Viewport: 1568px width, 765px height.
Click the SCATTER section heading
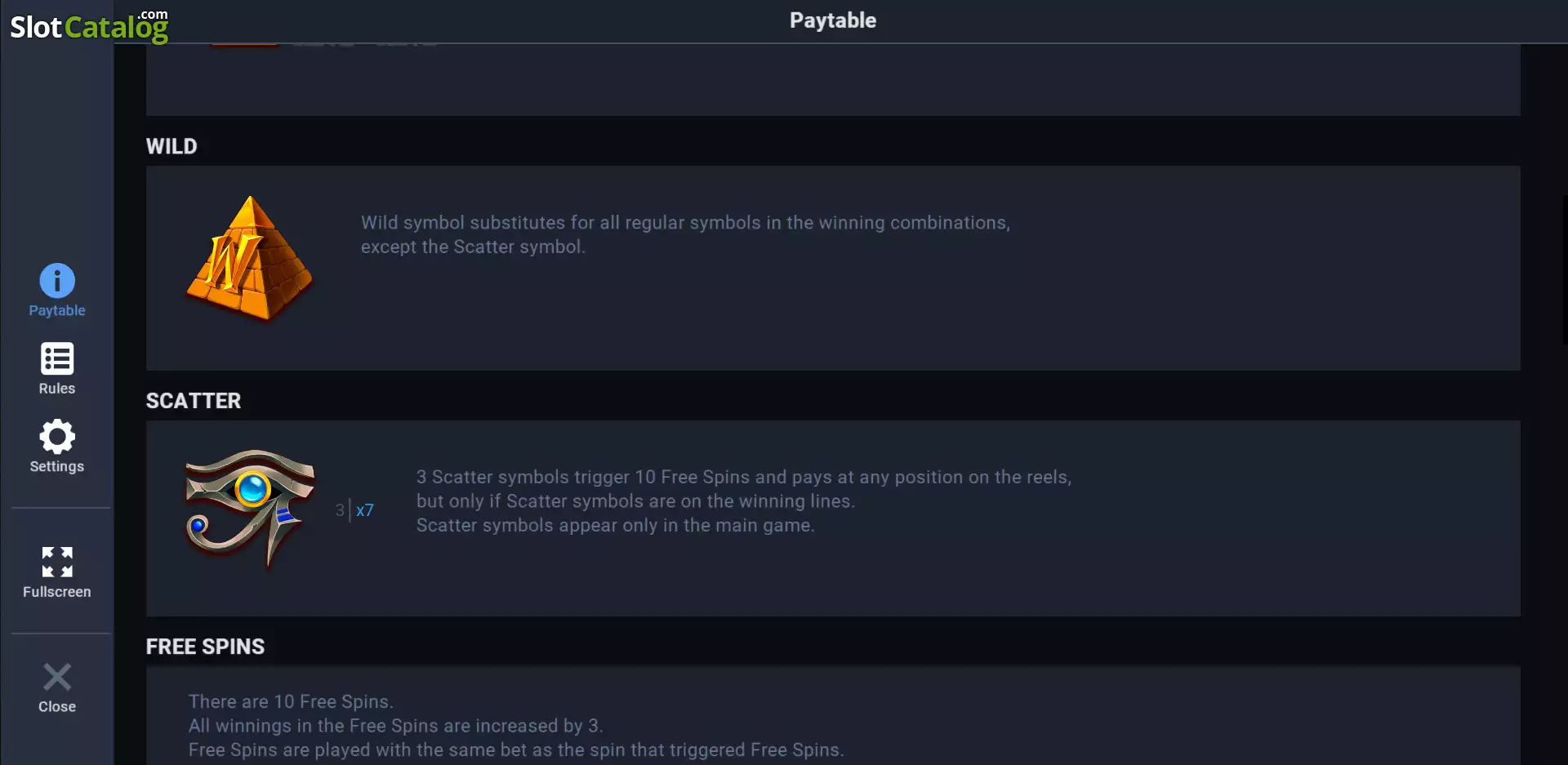194,401
